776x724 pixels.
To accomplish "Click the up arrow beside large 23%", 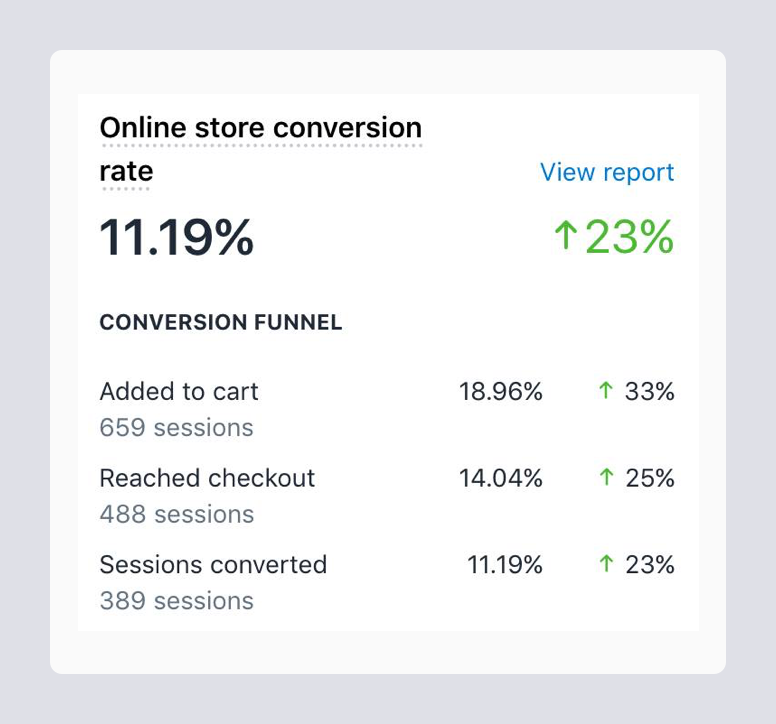I will (566, 237).
